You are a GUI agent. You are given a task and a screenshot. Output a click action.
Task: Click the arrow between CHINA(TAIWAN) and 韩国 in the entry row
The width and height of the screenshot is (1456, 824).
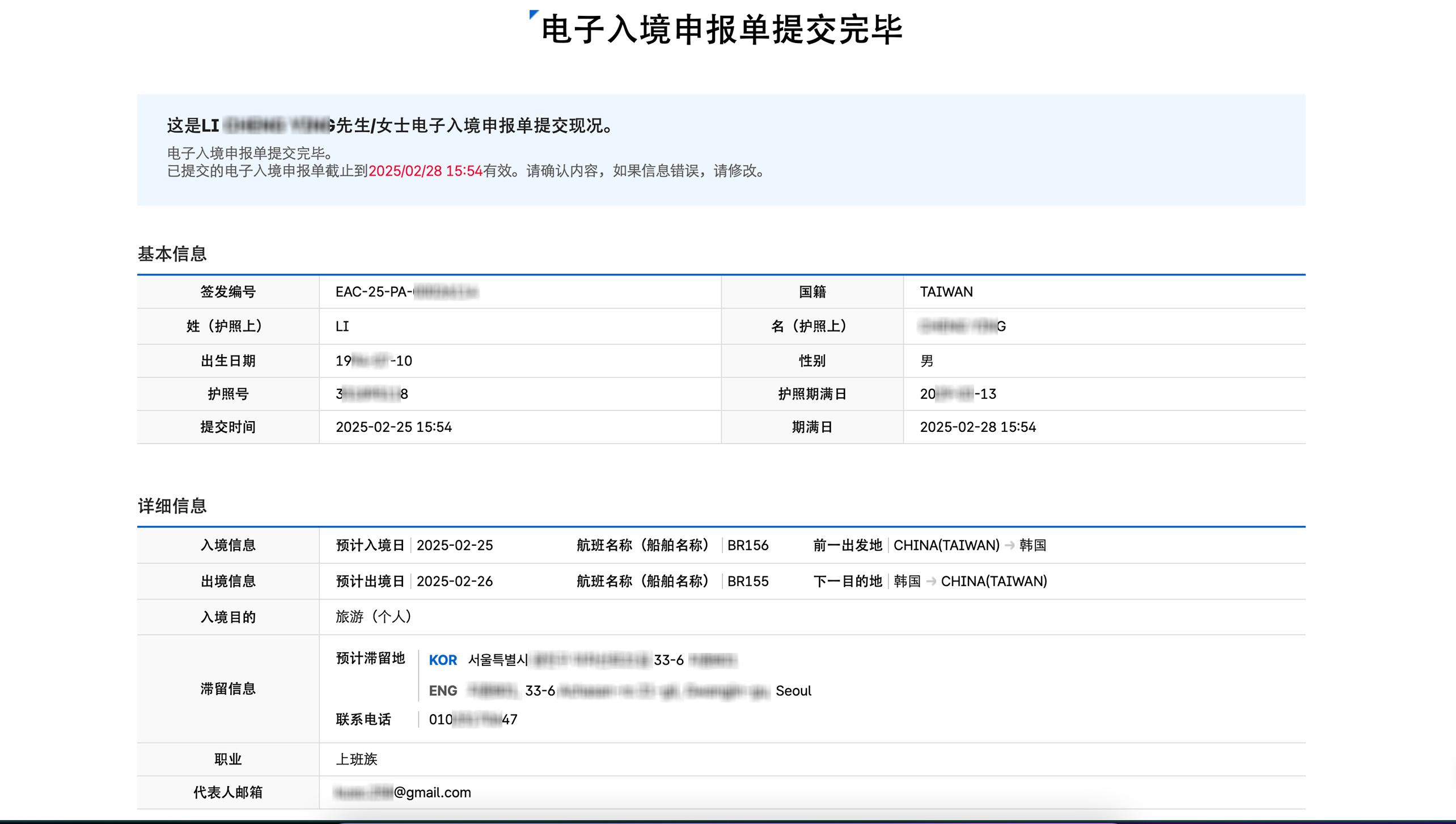click(x=1009, y=545)
